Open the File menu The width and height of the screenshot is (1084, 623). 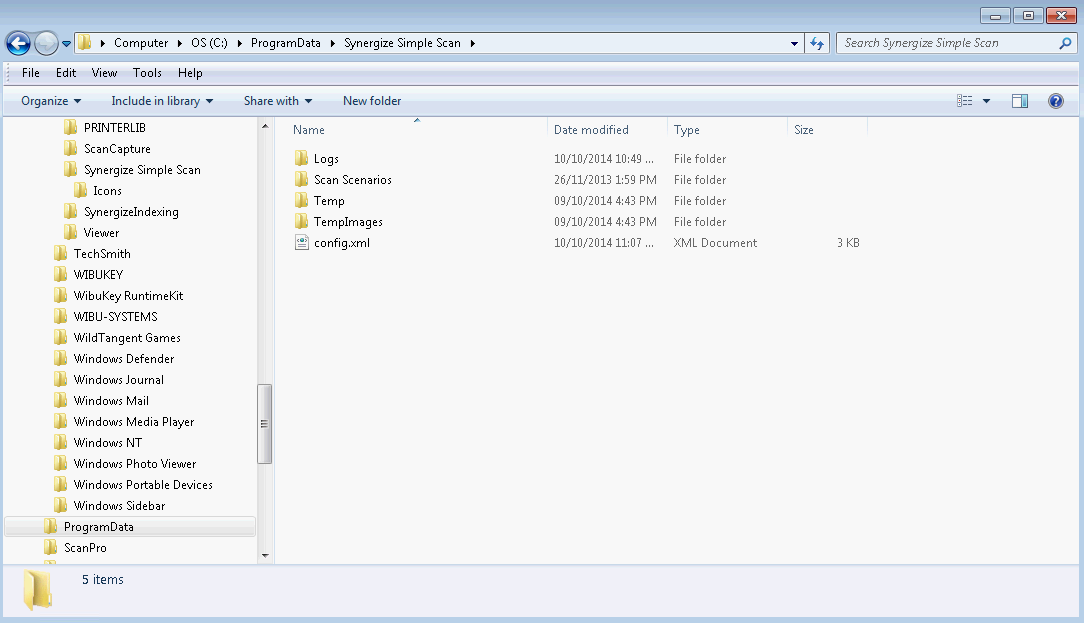[x=30, y=73]
